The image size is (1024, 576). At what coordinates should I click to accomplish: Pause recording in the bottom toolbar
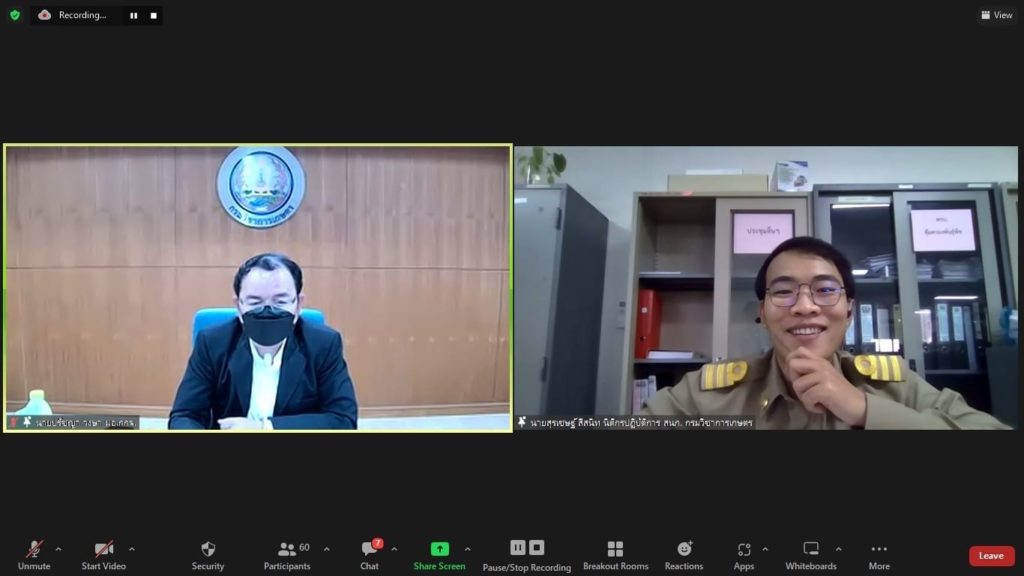[517, 547]
